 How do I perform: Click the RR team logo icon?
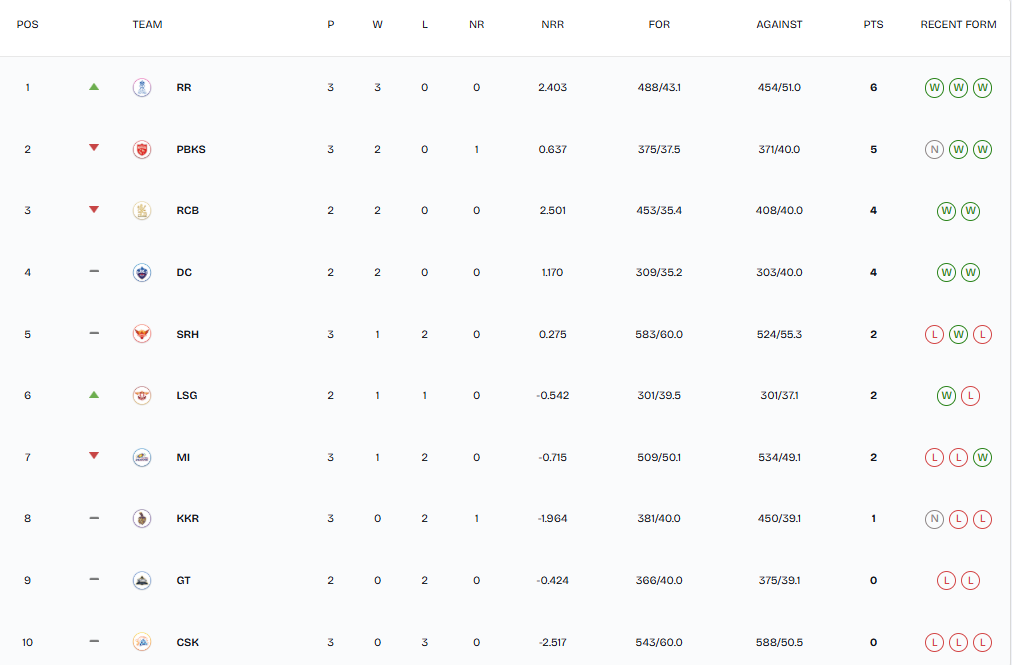142,88
